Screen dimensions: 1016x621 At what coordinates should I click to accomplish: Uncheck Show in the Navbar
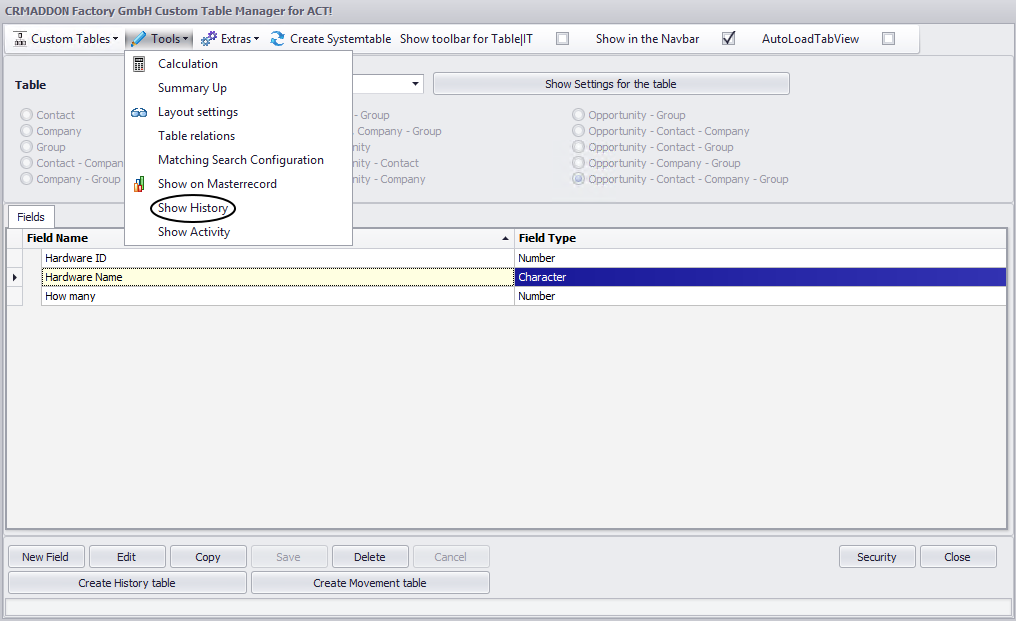(728, 38)
